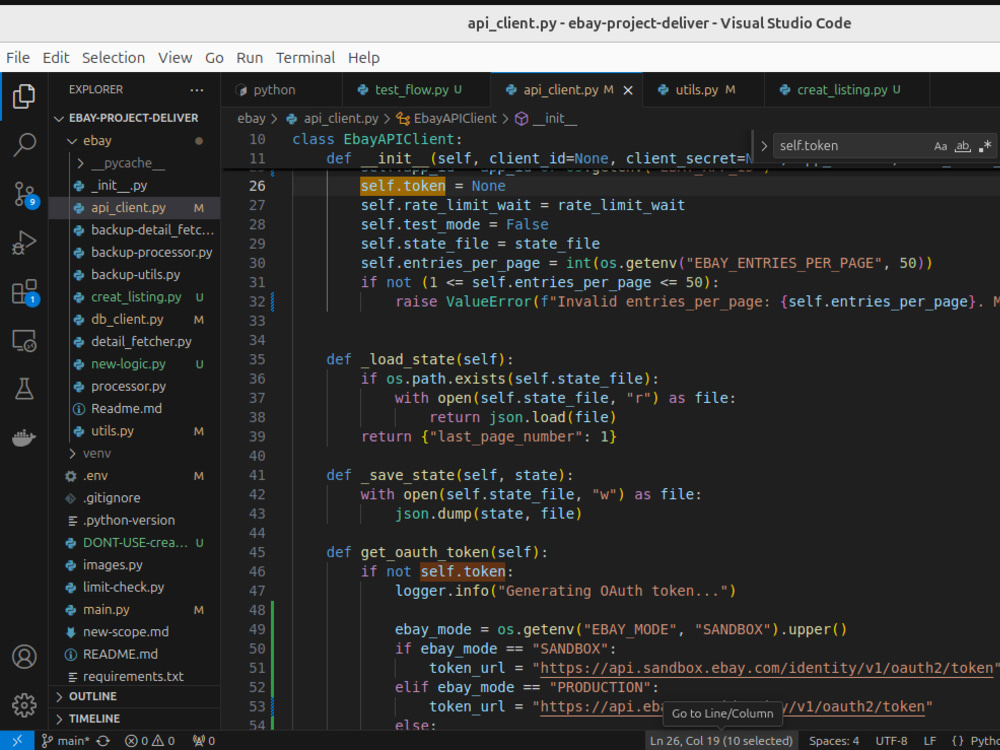Synchronize changes icon in status bar
The height and width of the screenshot is (750, 1000).
pos(103,741)
